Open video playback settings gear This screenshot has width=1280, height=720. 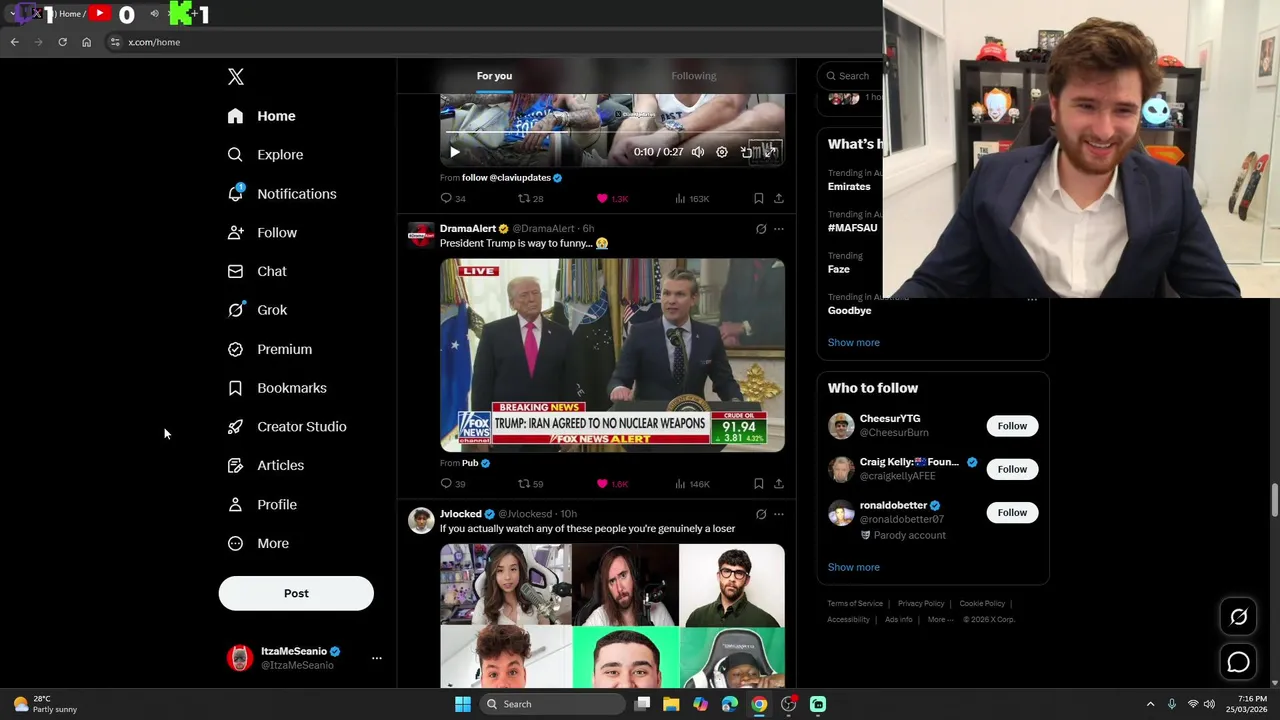[722, 152]
